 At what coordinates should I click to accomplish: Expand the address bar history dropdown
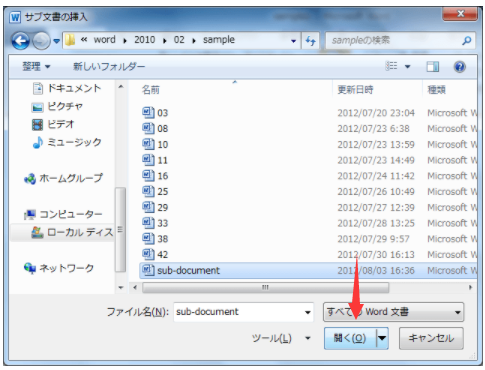293,41
